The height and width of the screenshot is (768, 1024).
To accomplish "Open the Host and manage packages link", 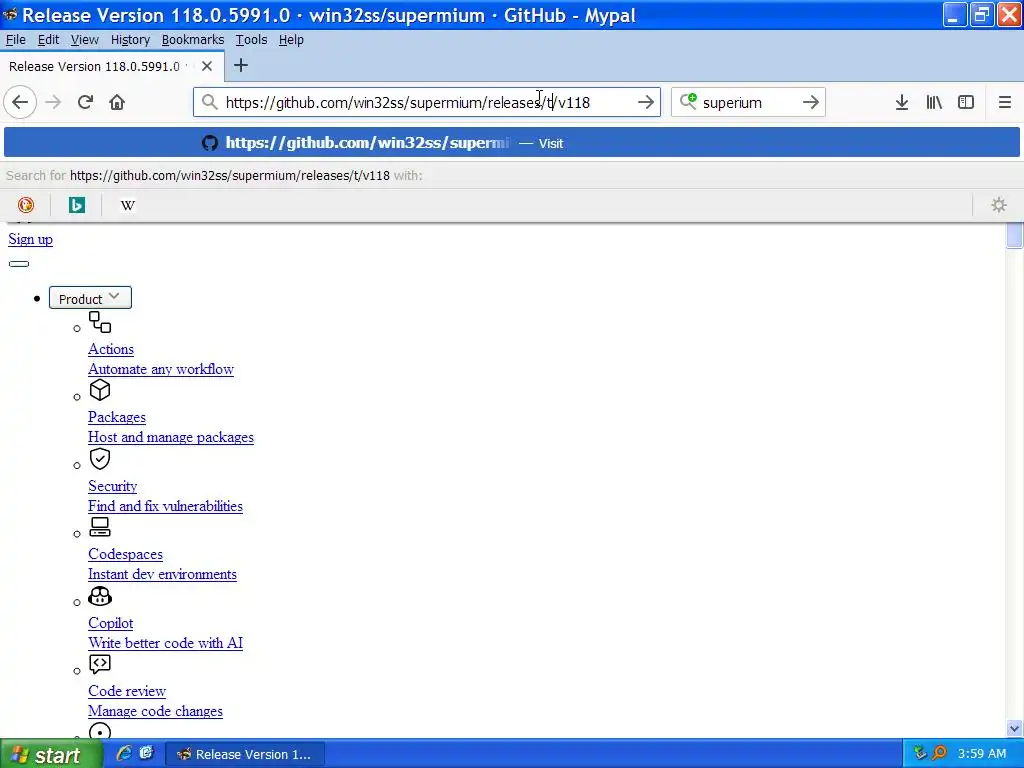I will click(x=171, y=438).
